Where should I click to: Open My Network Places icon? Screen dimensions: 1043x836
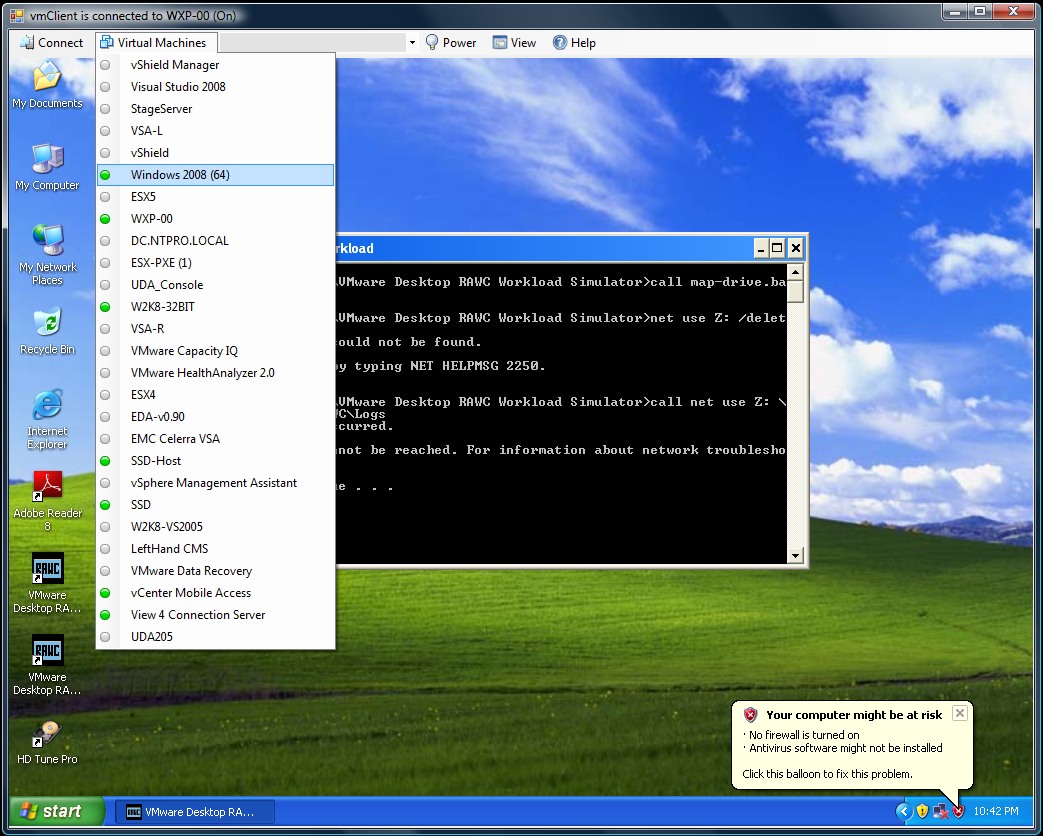click(x=47, y=255)
